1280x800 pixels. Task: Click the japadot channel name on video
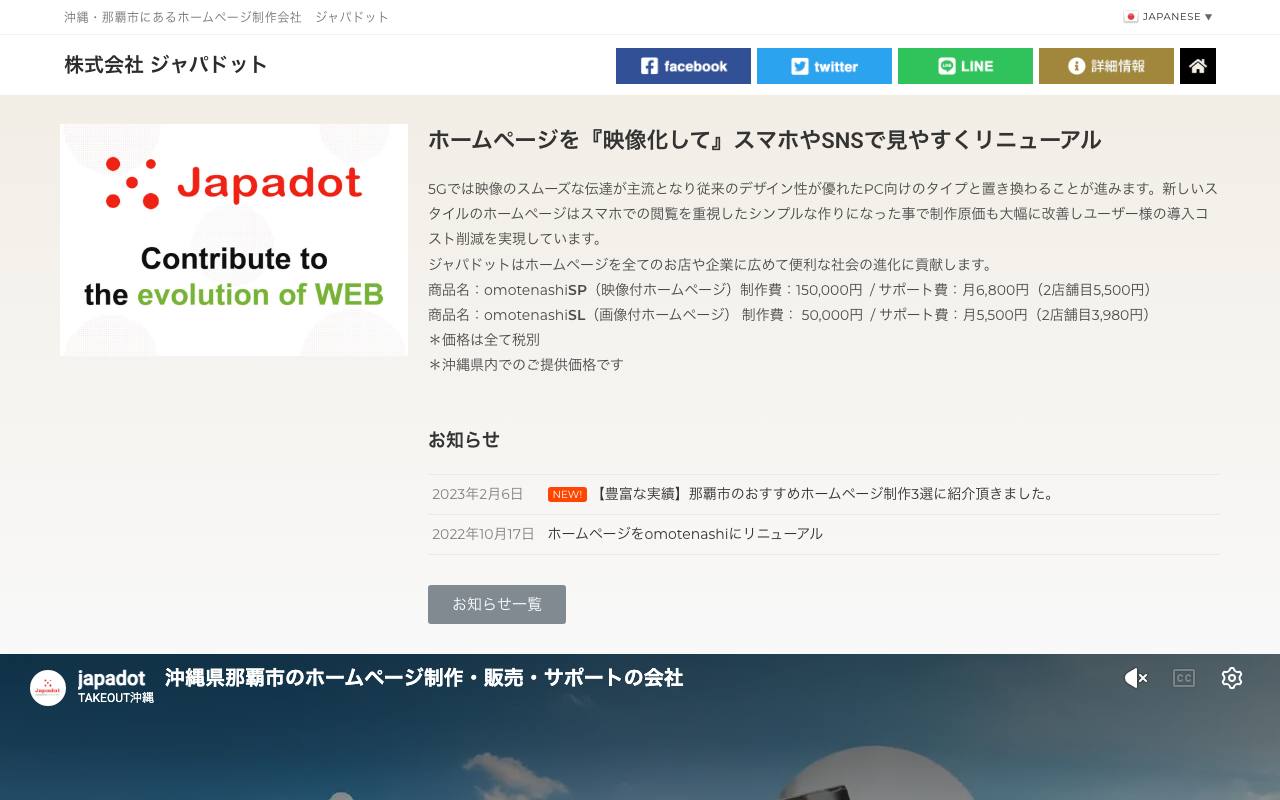(112, 678)
